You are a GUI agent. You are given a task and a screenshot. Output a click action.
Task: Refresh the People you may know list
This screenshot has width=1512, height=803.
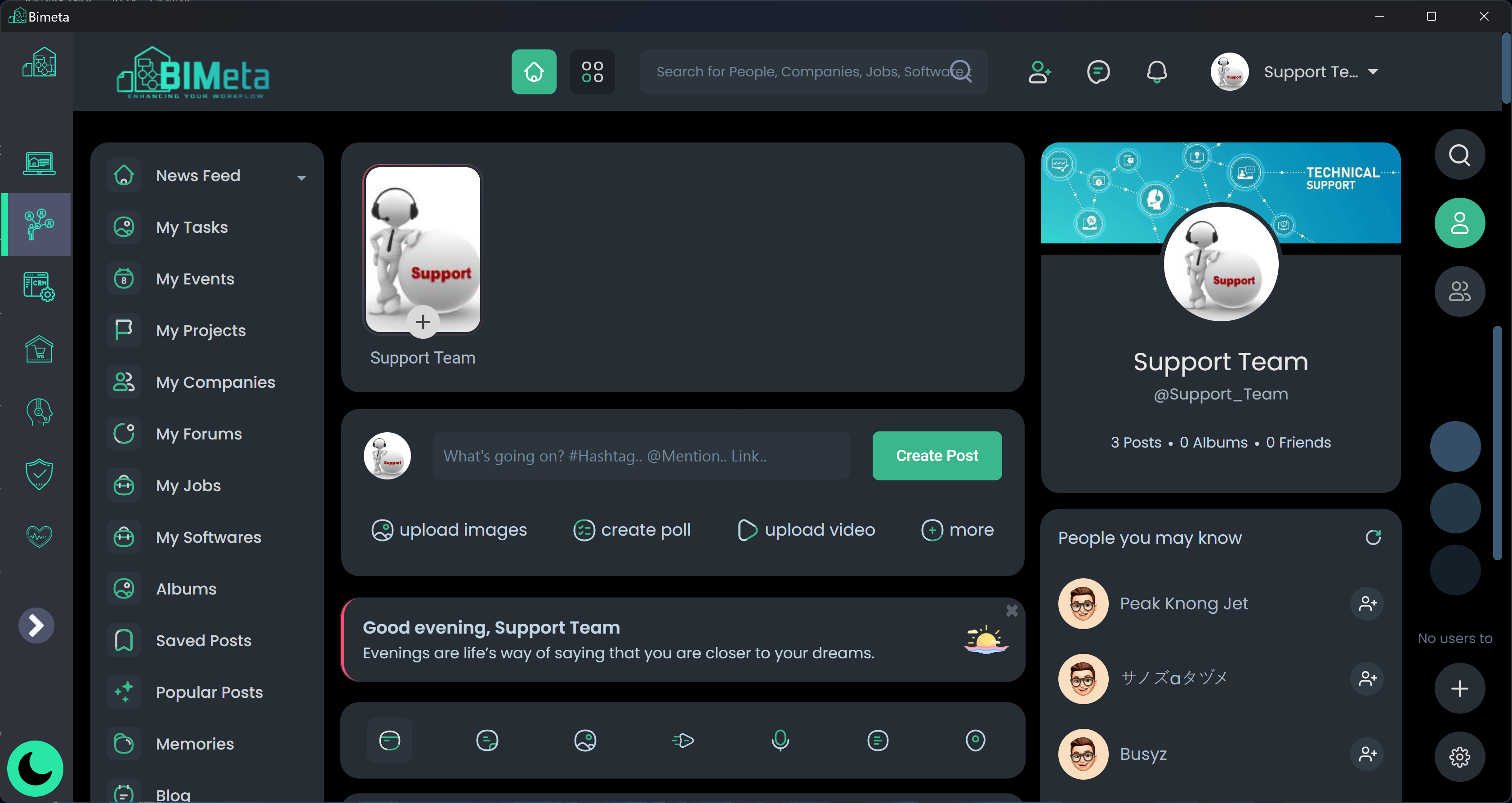1373,537
